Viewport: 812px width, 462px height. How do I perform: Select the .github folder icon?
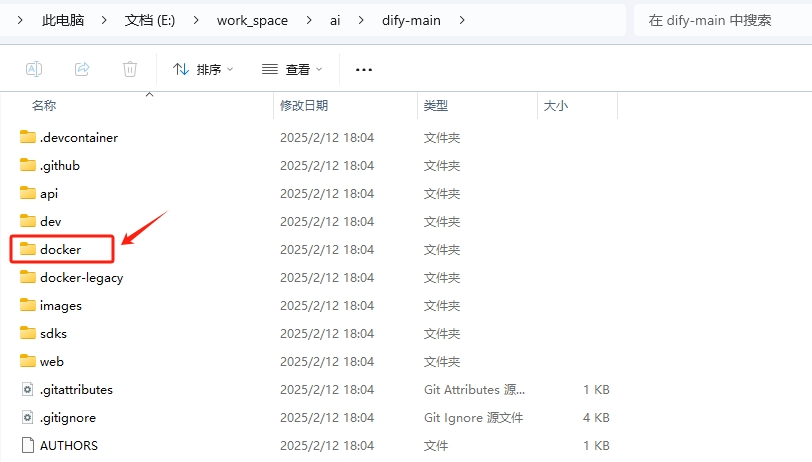[27, 165]
